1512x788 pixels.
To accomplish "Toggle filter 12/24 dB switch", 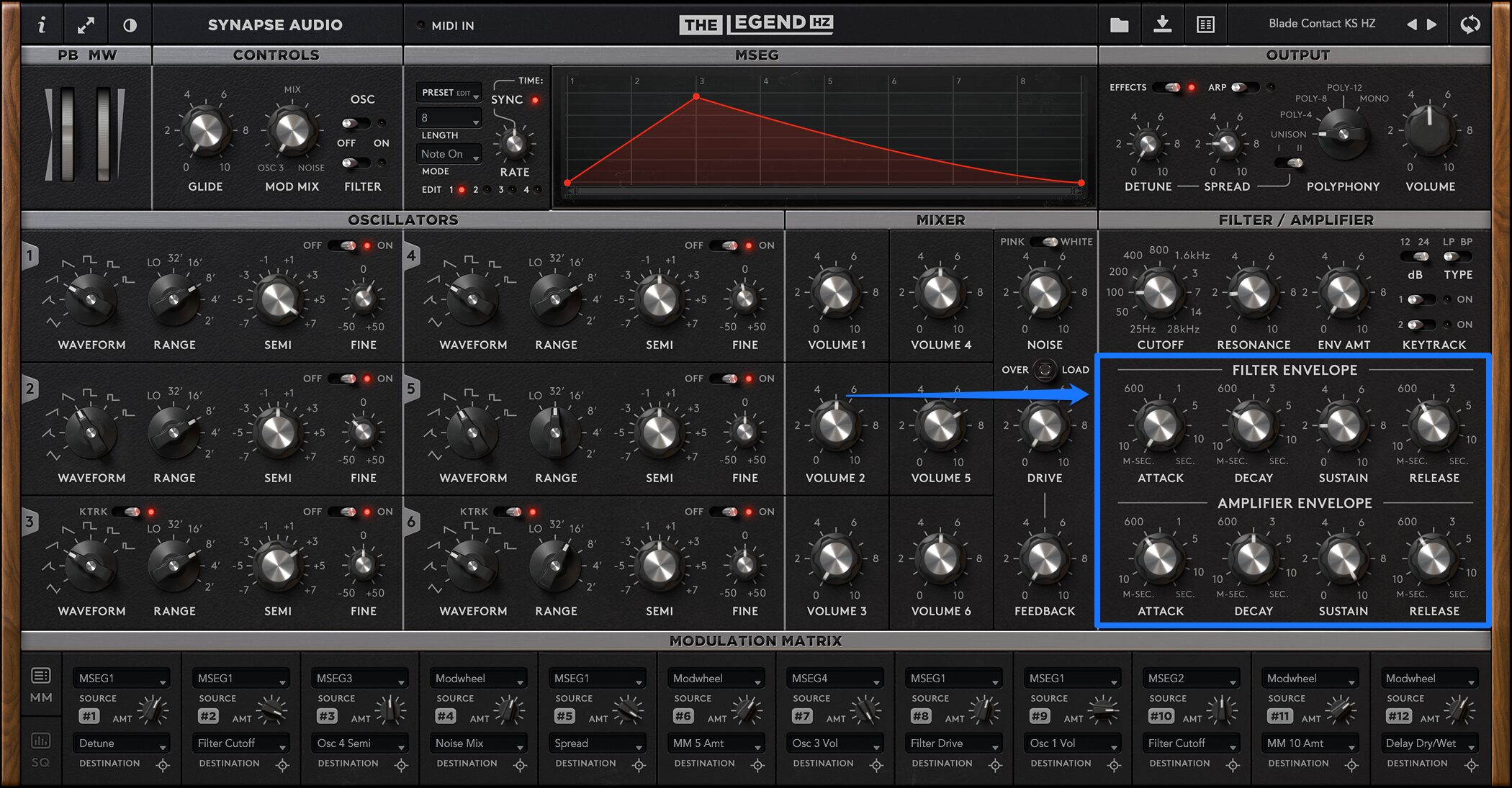I will (1415, 256).
